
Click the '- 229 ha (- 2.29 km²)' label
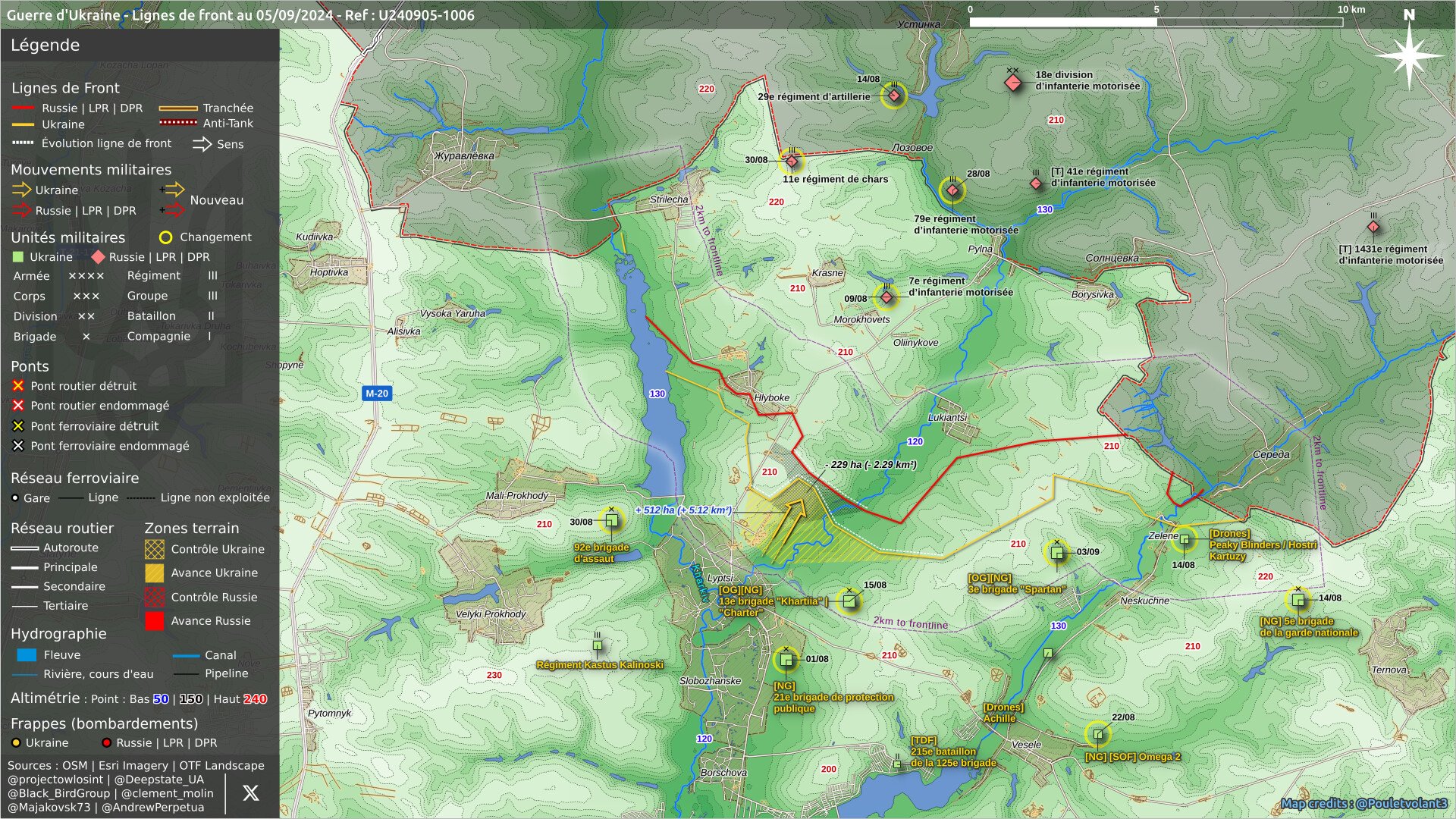point(871,465)
